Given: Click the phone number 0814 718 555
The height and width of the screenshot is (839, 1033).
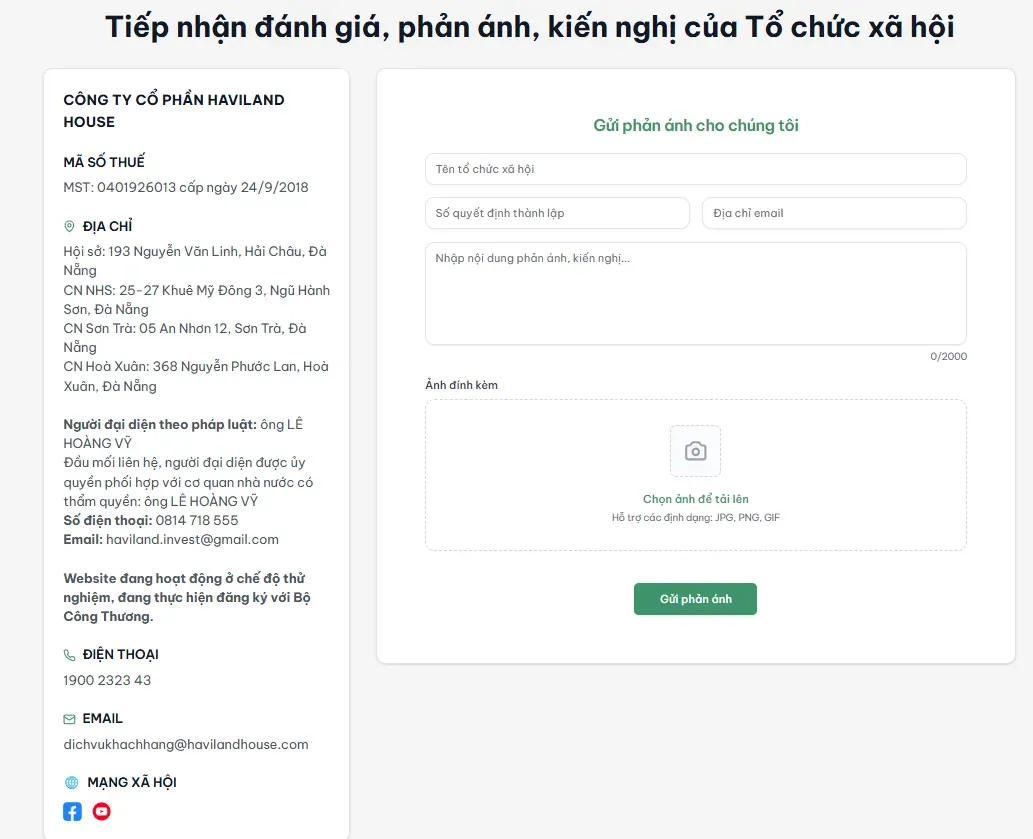Looking at the screenshot, I should [197, 521].
